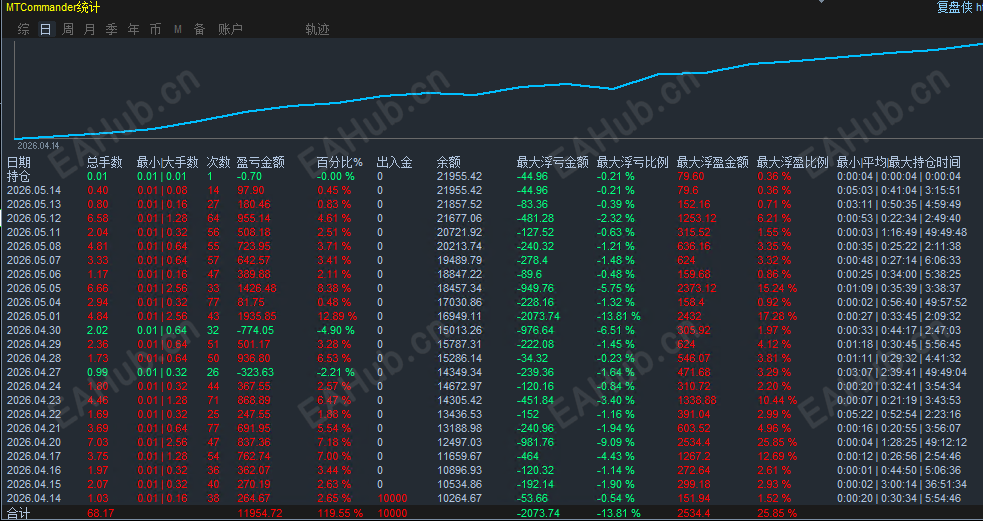Select the 2026.04.20 date row
Image resolution: width=983 pixels, height=521 pixels.
tap(33, 442)
